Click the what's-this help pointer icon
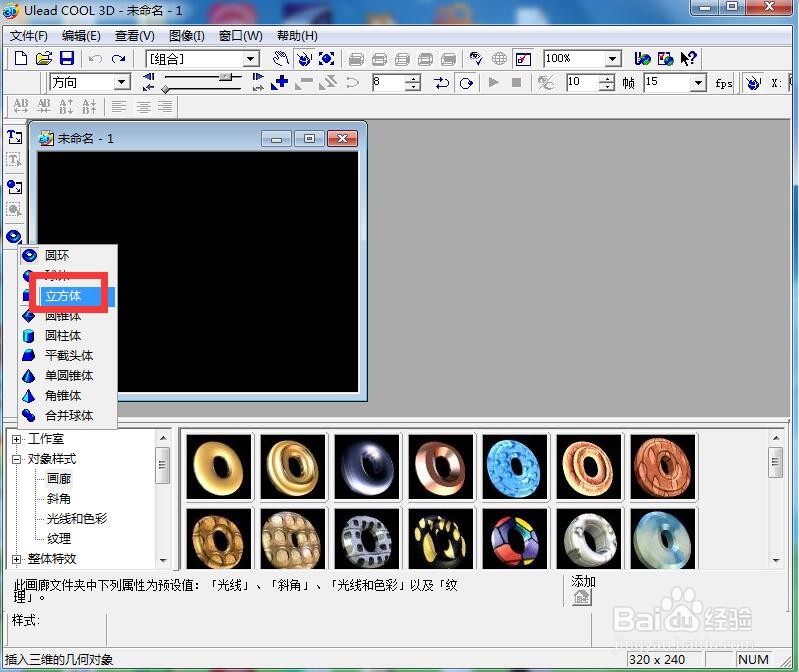799x672 pixels. 688,59
